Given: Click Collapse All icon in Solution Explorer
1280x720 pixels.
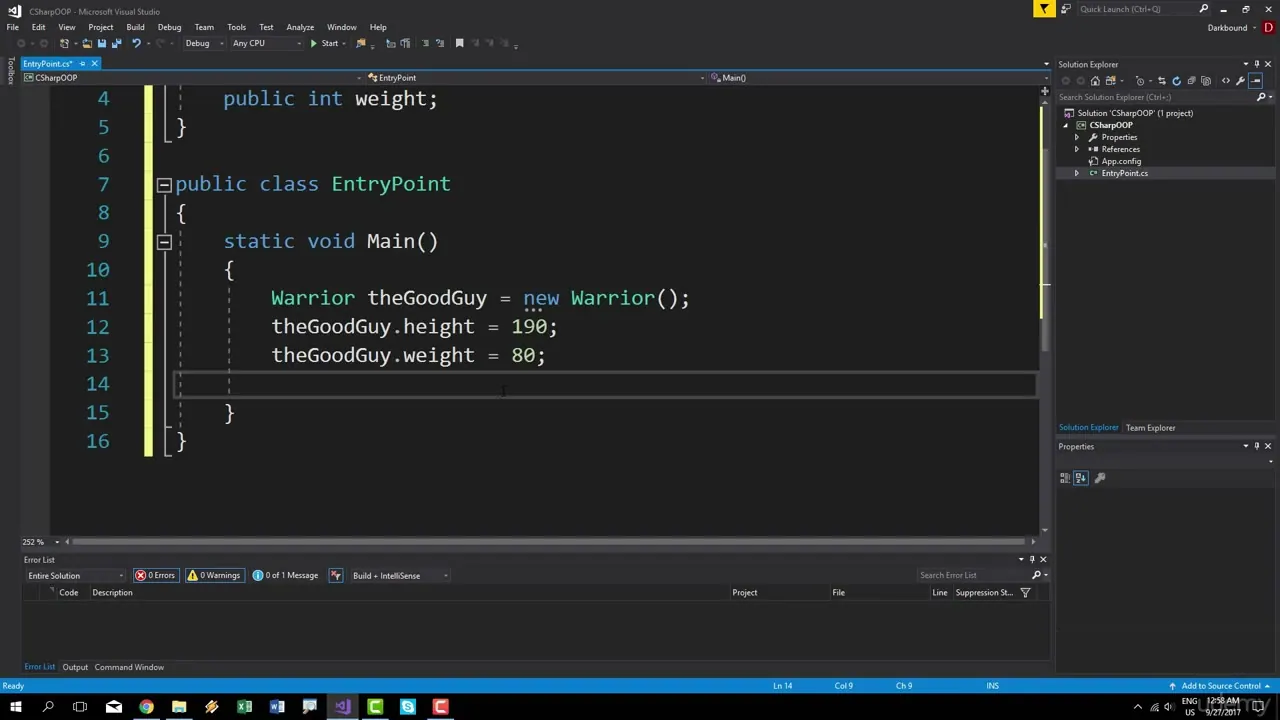Looking at the screenshot, I should click(1191, 81).
